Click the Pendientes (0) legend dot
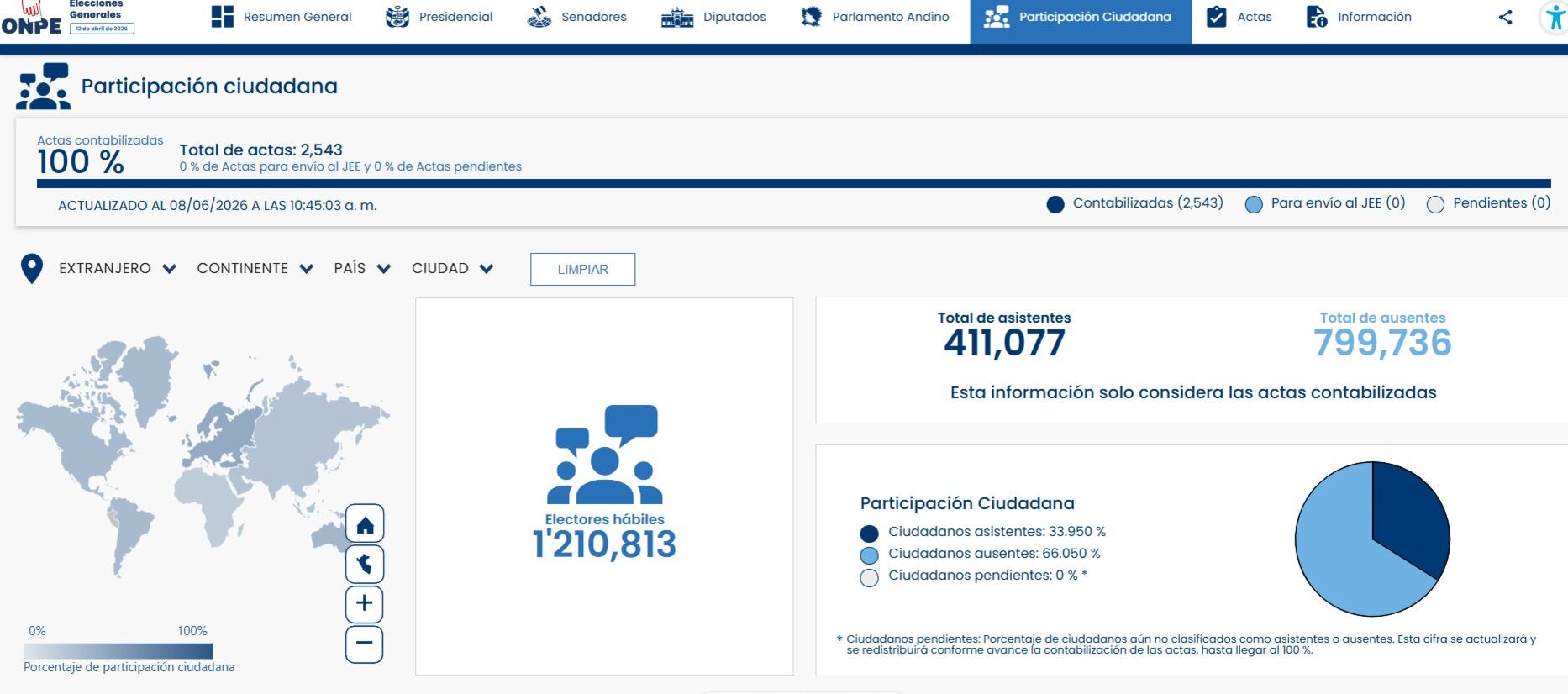Image resolution: width=1568 pixels, height=694 pixels. click(1436, 205)
